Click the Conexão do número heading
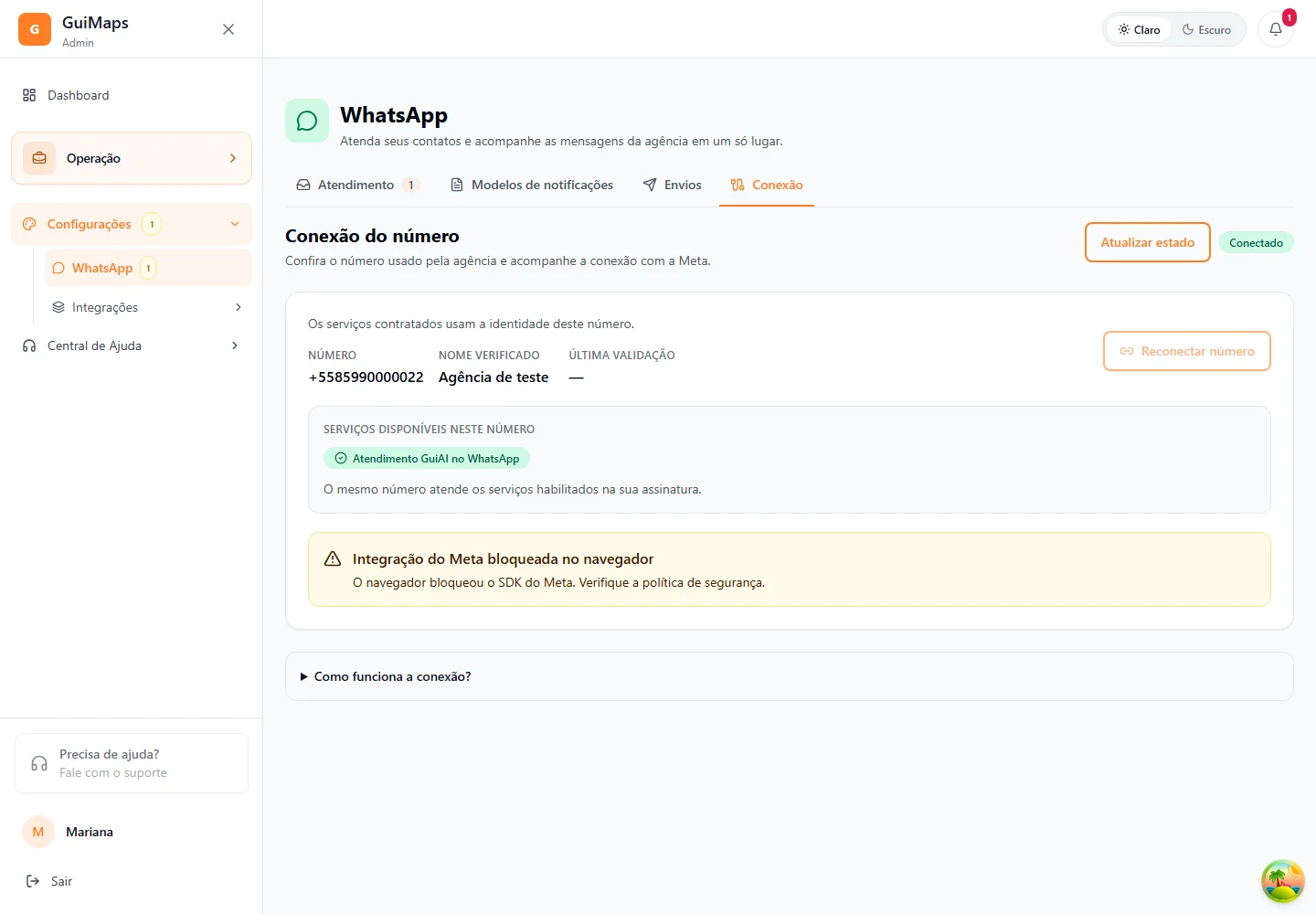 tap(372, 236)
